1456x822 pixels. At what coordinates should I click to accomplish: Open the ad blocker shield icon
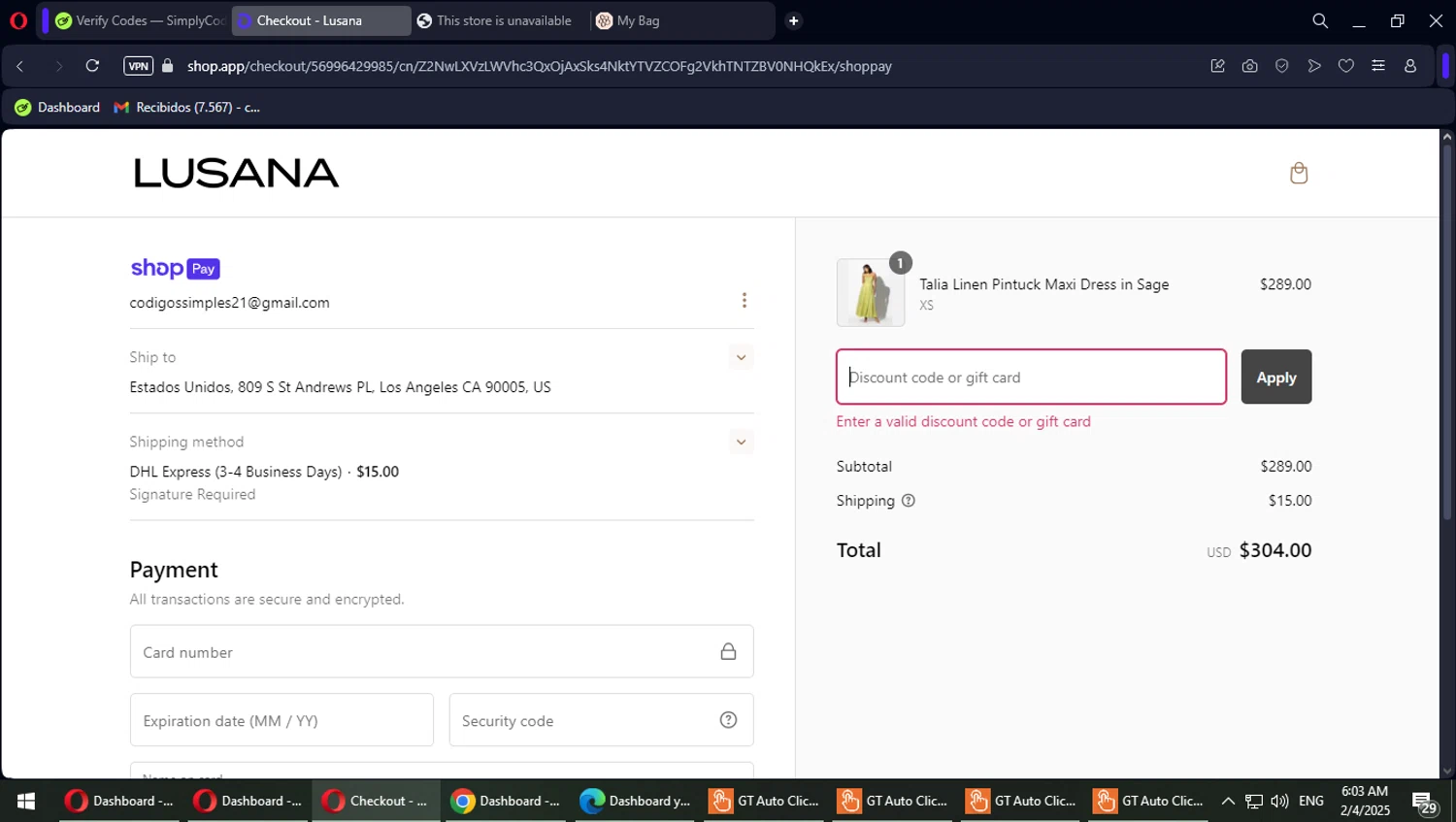[1281, 66]
